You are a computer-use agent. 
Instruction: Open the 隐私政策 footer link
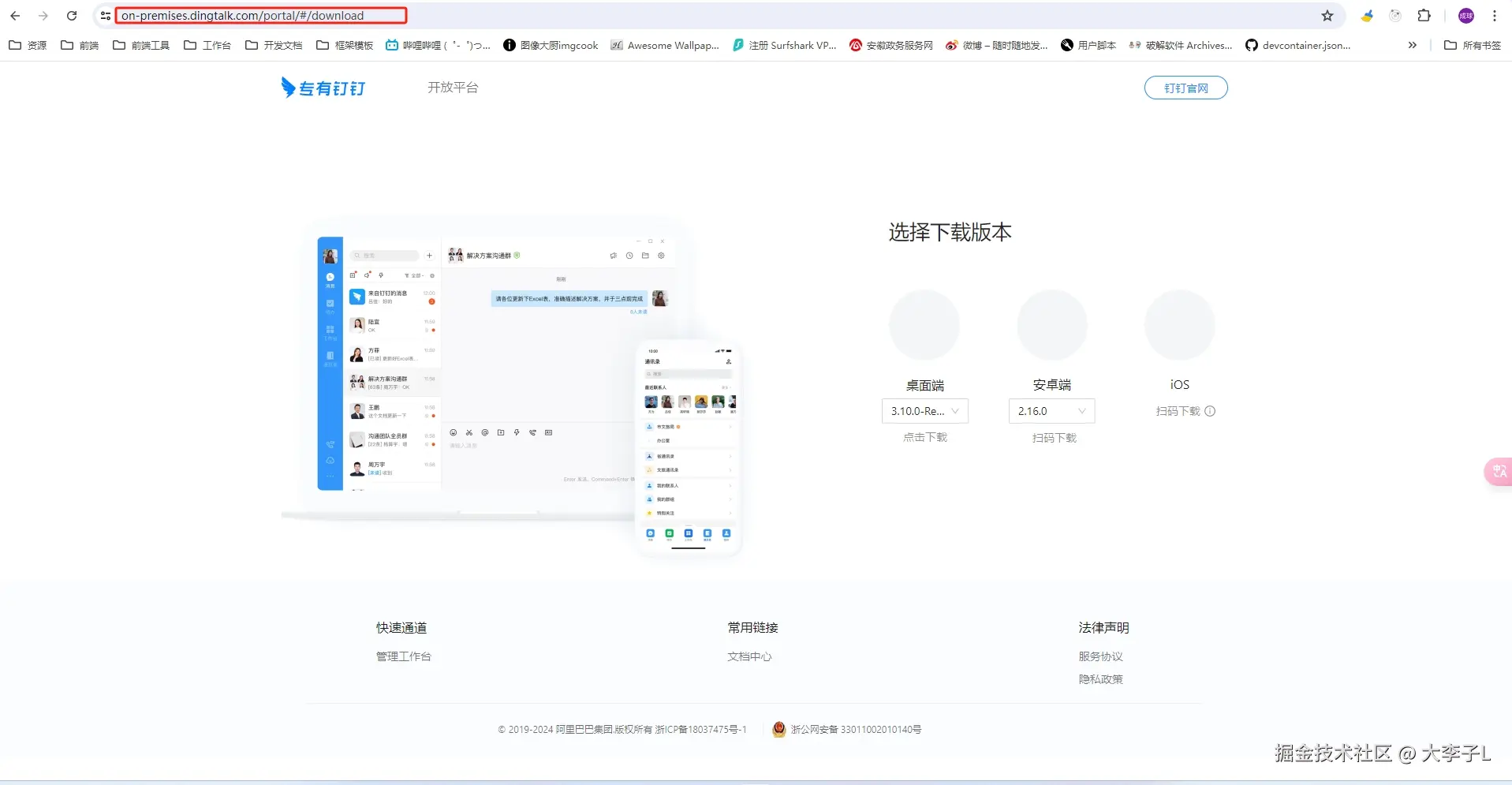[x=1101, y=679]
